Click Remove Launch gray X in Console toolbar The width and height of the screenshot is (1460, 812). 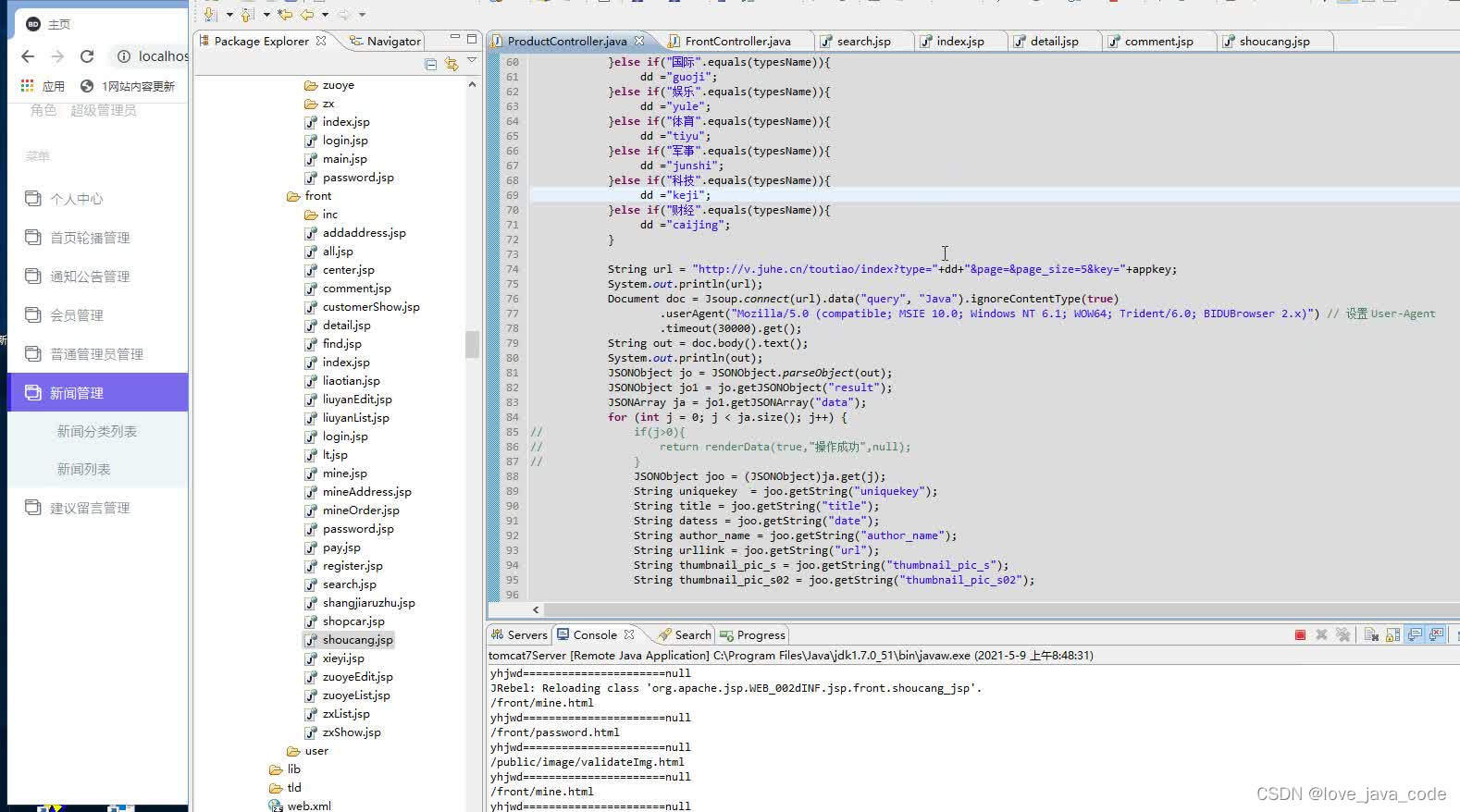(x=1321, y=634)
